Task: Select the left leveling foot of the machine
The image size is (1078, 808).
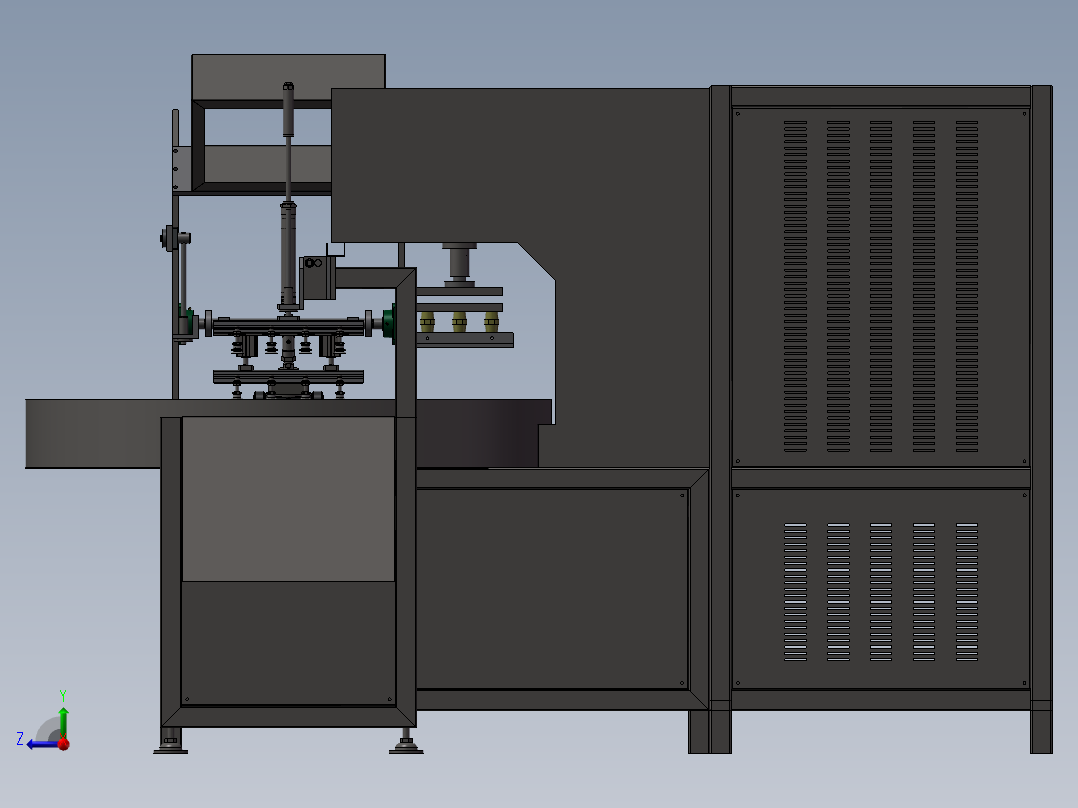Action: click(x=170, y=741)
